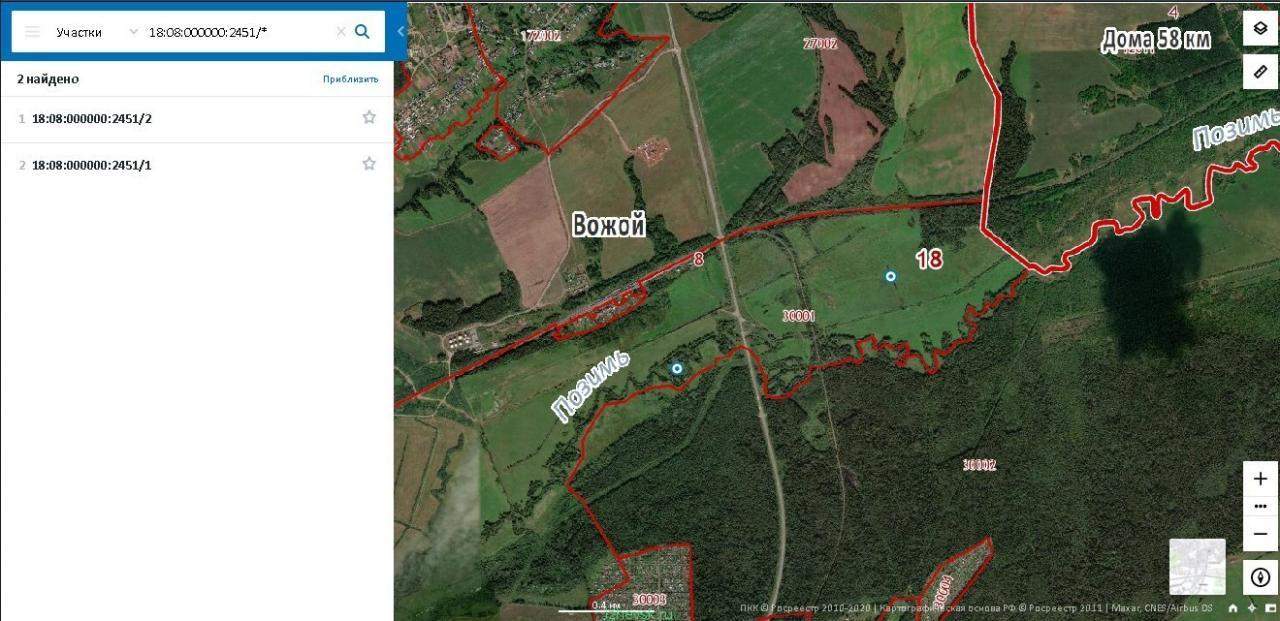Collapse the side panel with arrow
The image size is (1280, 621).
(401, 31)
